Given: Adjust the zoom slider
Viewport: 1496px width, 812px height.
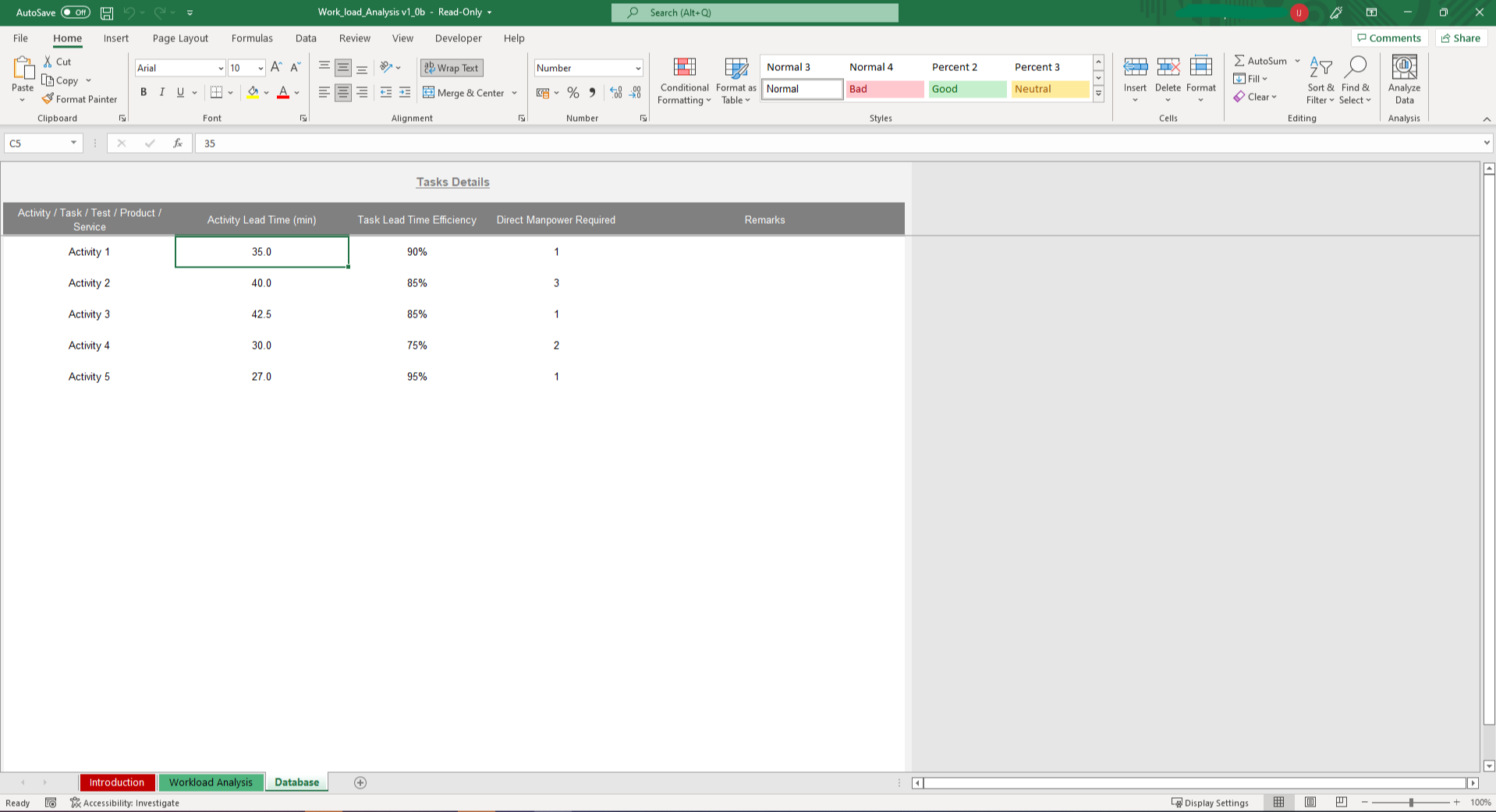Looking at the screenshot, I should [1411, 803].
